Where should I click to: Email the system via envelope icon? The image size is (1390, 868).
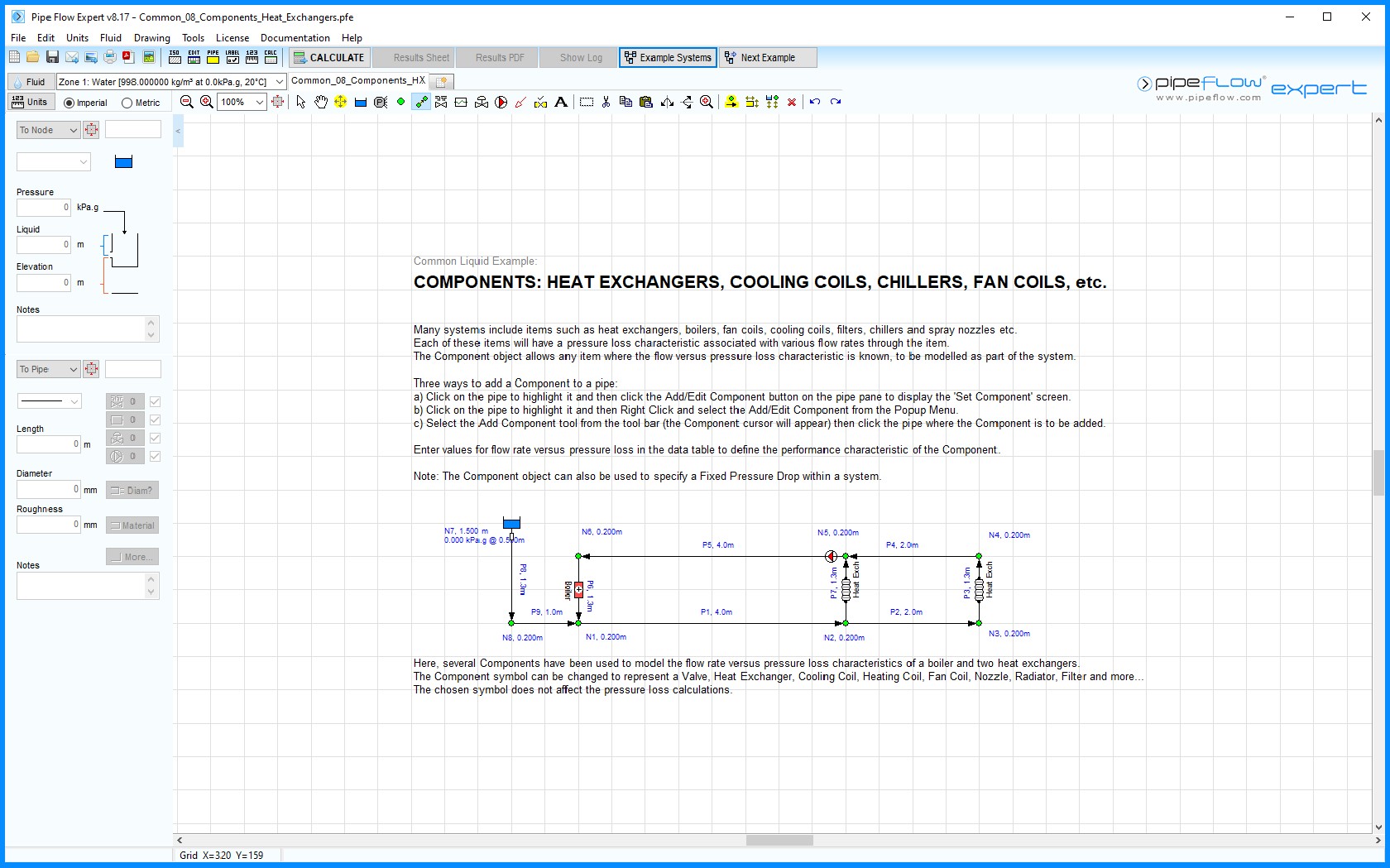pos(72,57)
